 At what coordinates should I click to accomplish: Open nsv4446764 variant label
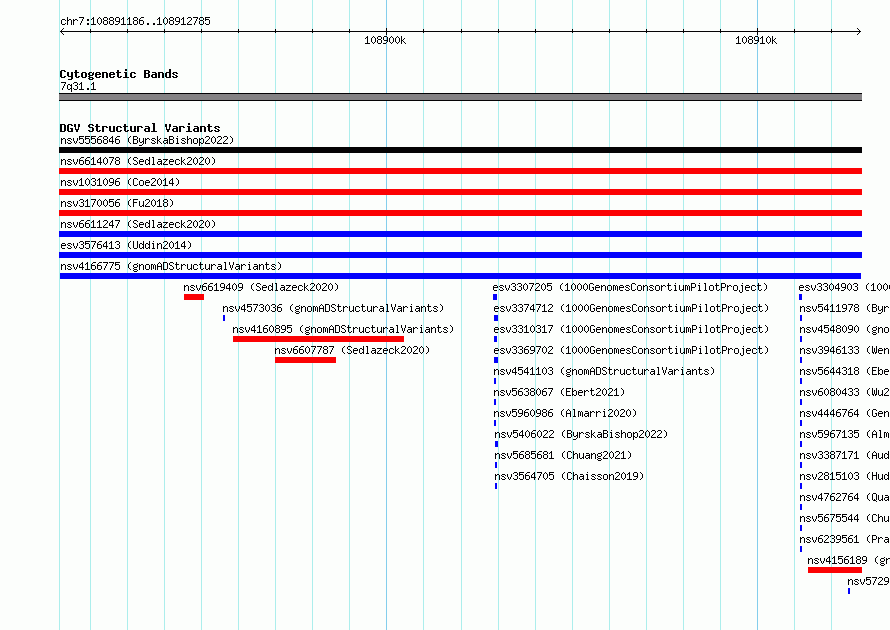[844, 413]
